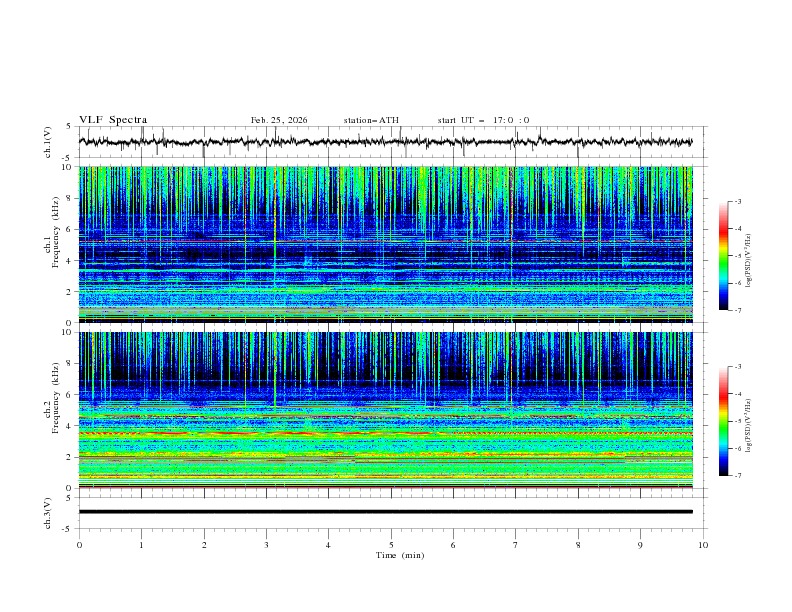Click the 'ch.3(V)' axis label

tap(48, 513)
